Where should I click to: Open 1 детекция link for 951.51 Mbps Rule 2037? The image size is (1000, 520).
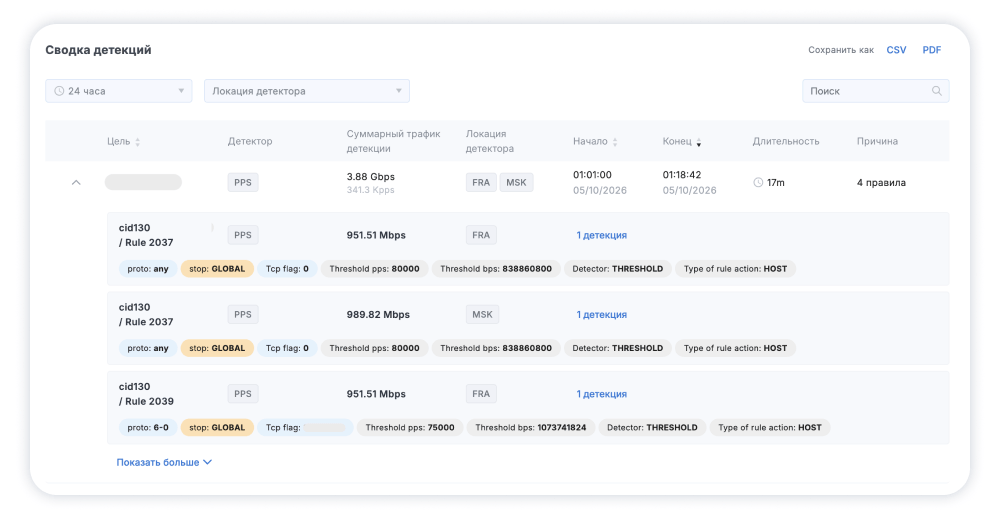pos(601,235)
